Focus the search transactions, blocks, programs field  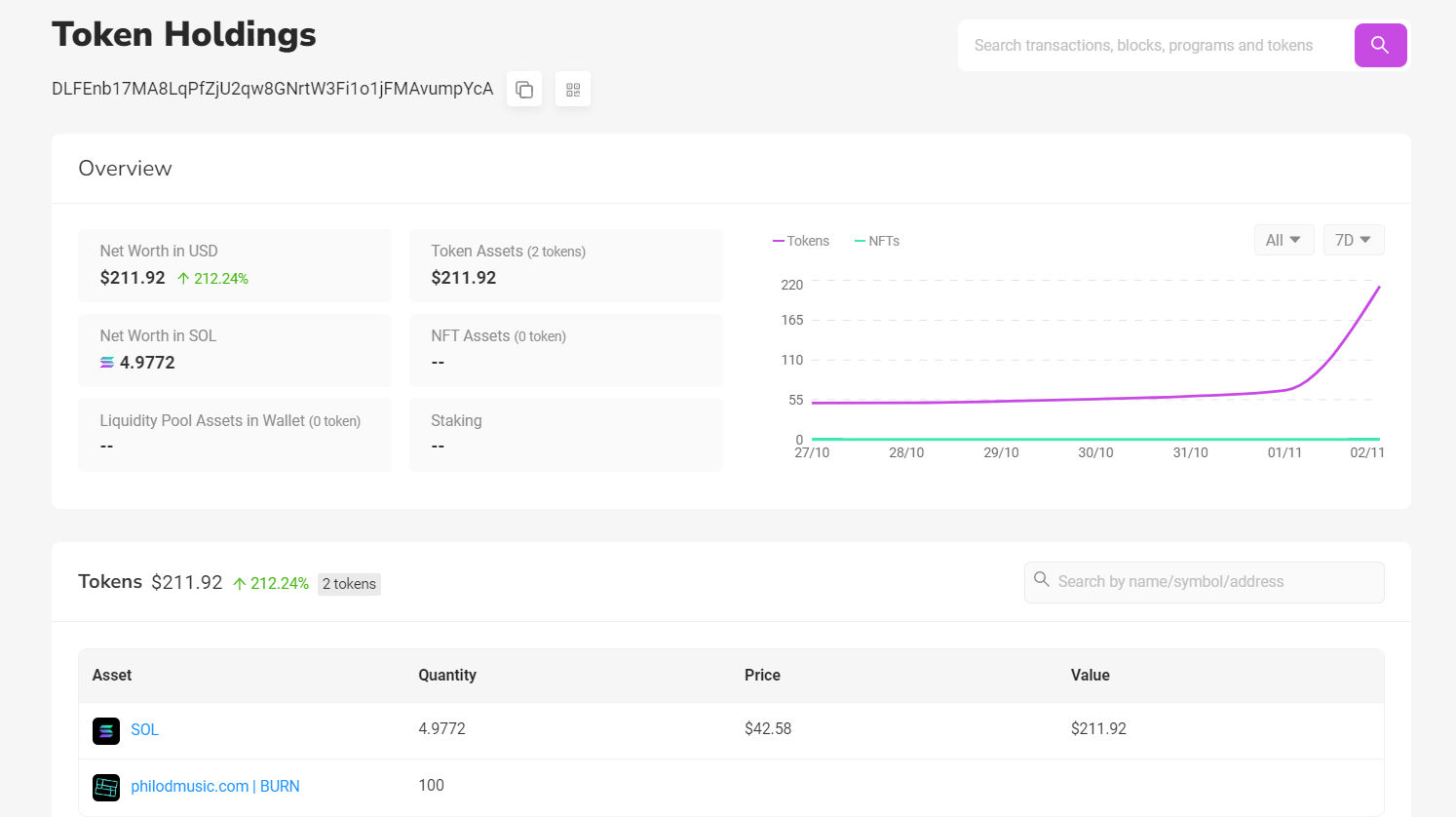[1156, 45]
